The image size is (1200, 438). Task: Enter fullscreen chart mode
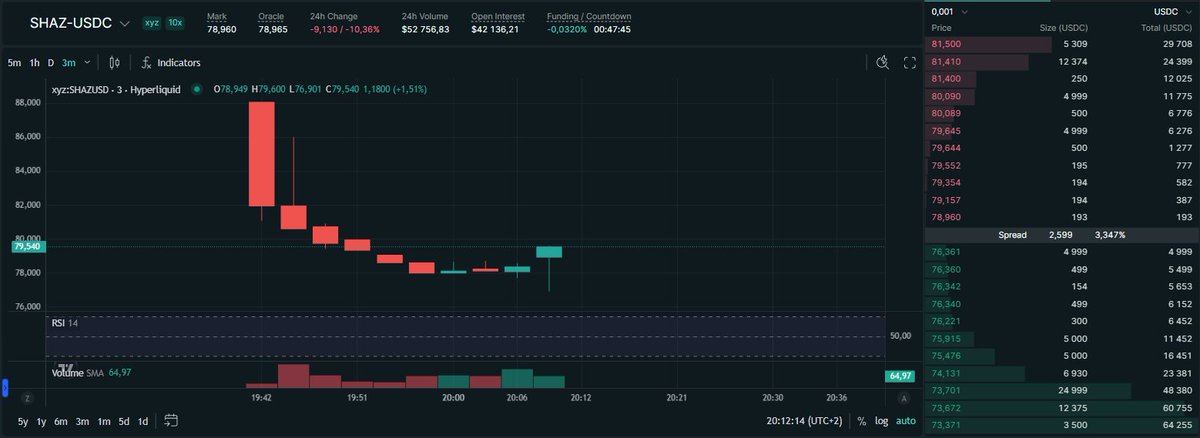(x=910, y=62)
